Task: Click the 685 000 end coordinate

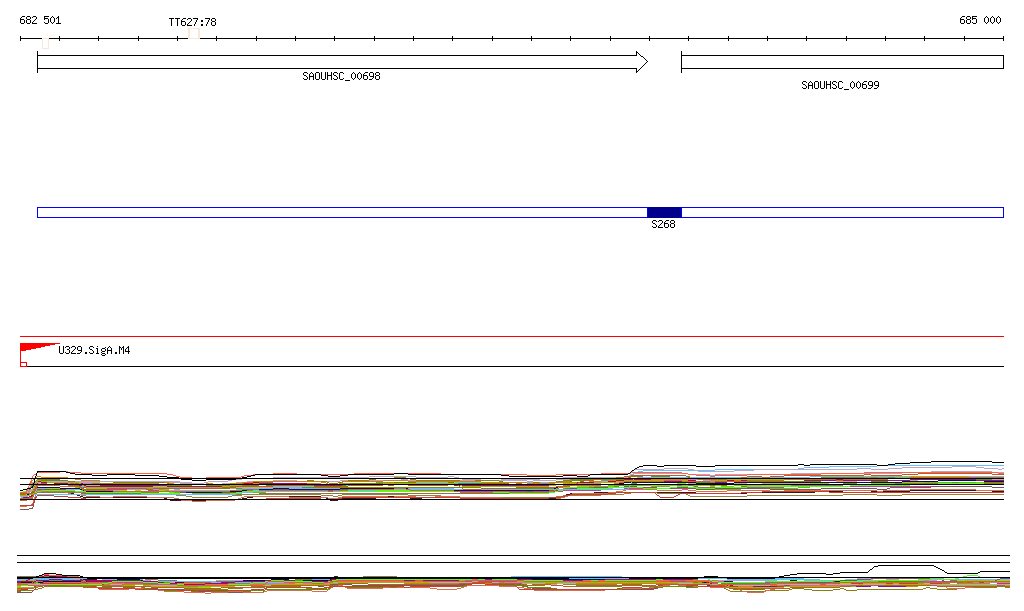Action: (979, 20)
